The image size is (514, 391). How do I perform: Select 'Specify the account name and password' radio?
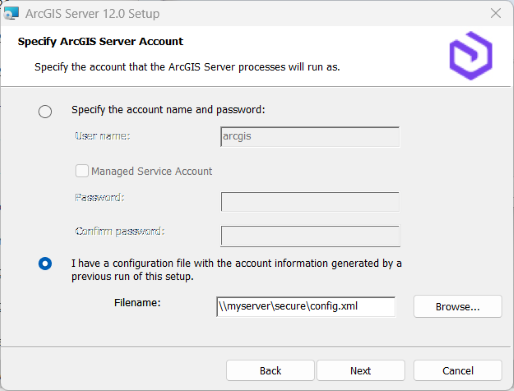45,111
